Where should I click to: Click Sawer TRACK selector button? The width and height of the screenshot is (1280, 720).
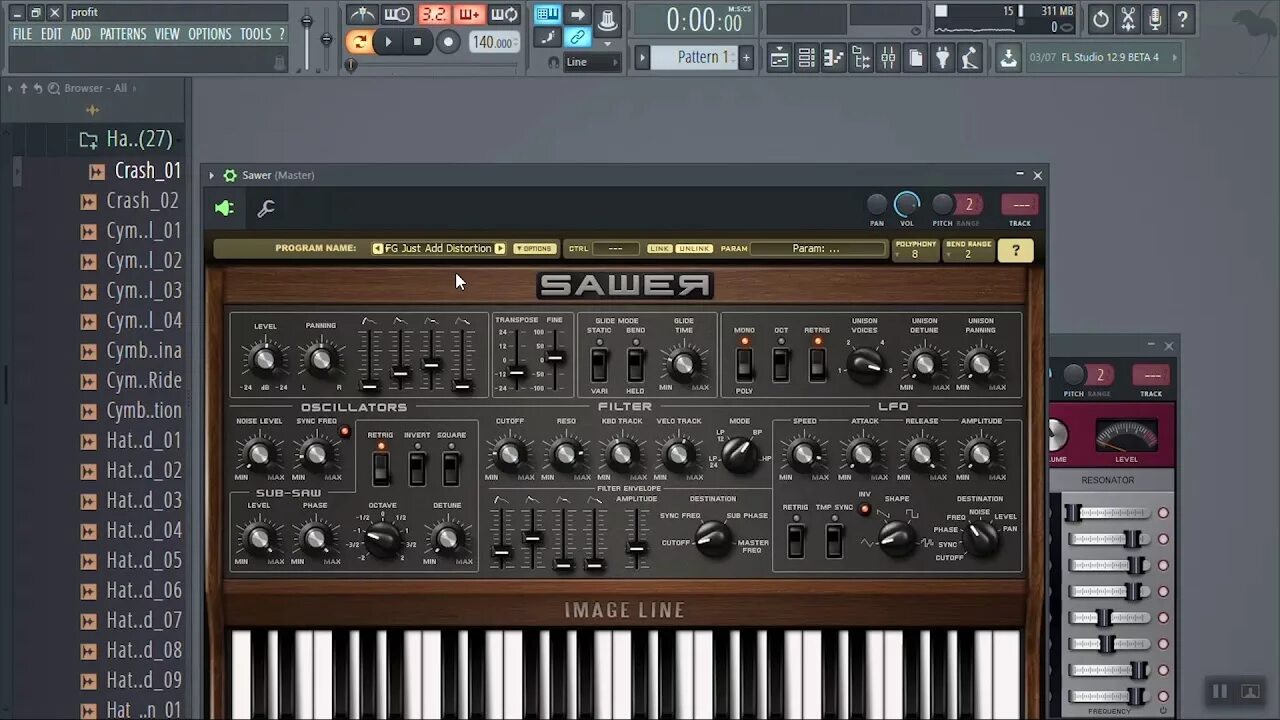pos(1020,204)
